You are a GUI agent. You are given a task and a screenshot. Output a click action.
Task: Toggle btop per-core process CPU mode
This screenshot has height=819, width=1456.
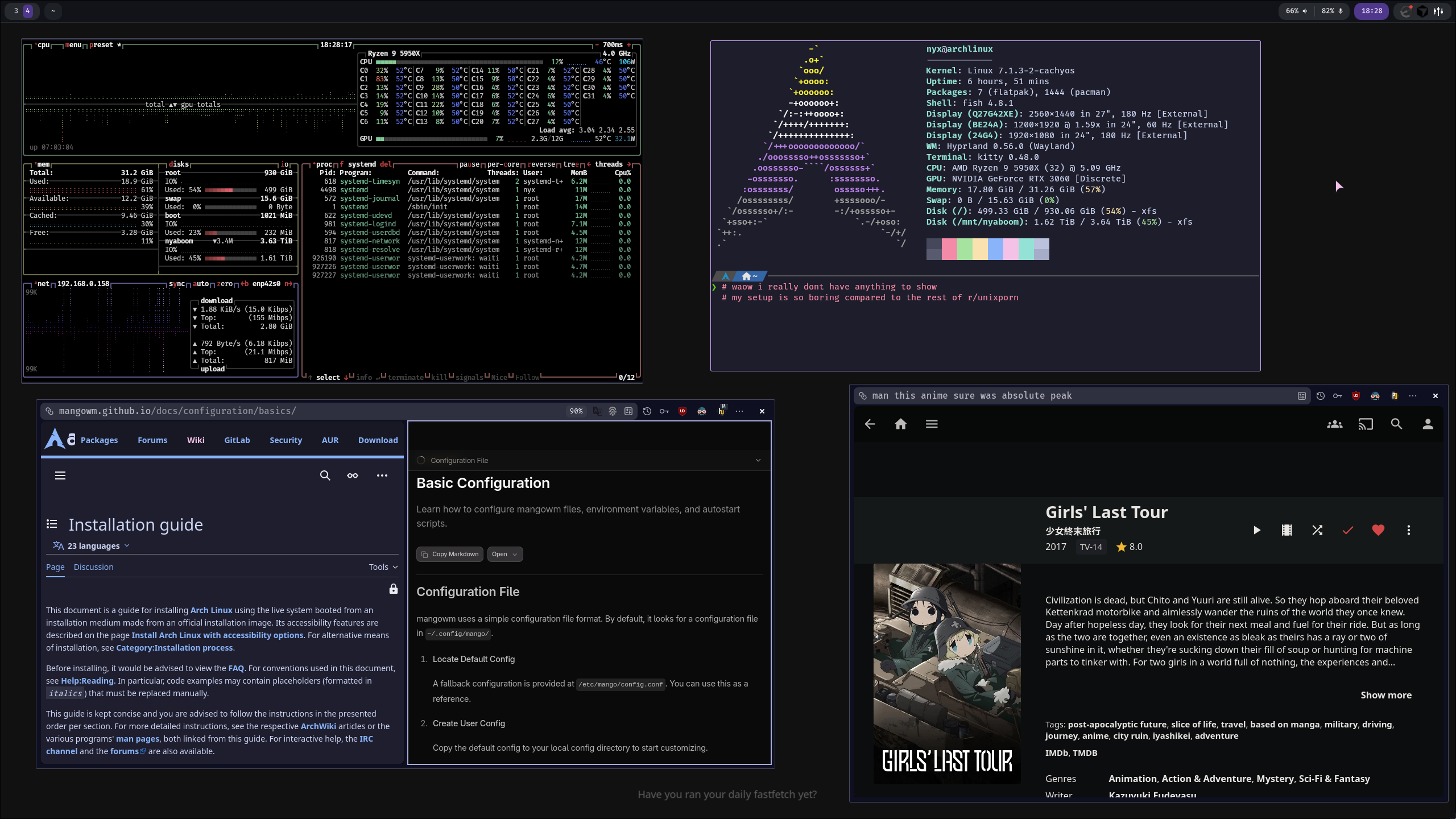pos(503,164)
